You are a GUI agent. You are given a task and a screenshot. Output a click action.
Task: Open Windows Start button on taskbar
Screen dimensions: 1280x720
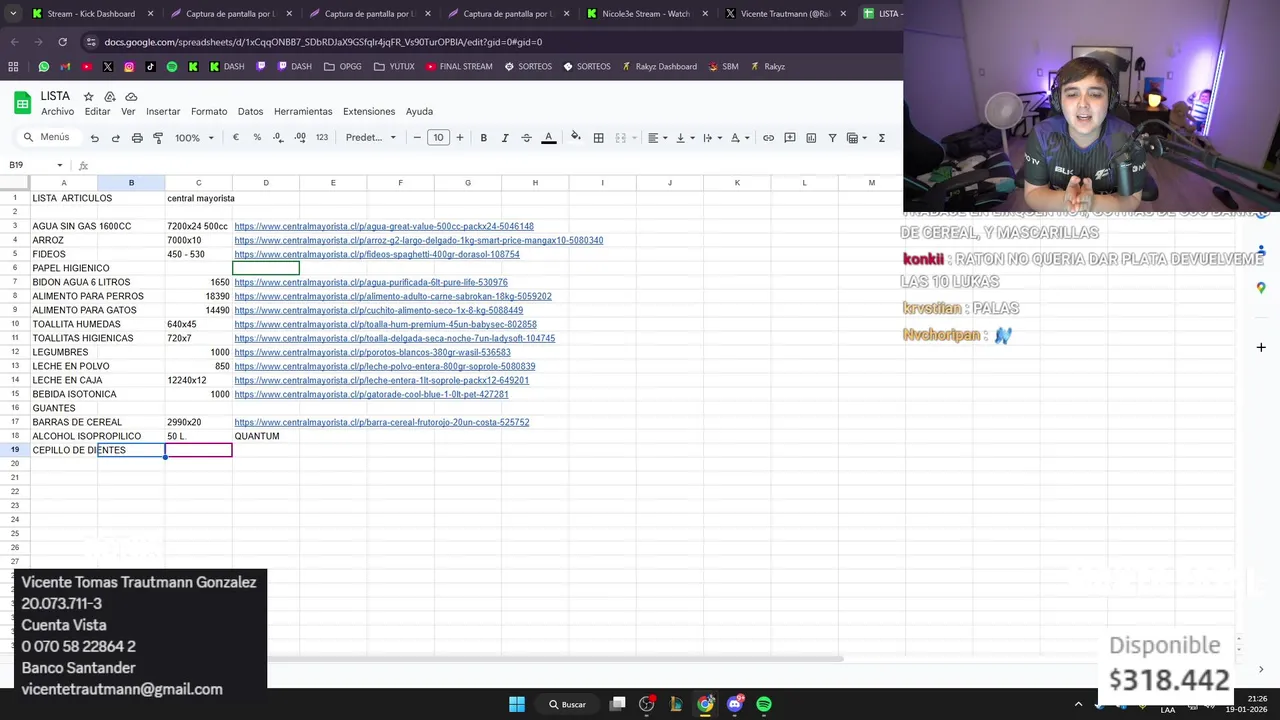pyautogui.click(x=517, y=704)
